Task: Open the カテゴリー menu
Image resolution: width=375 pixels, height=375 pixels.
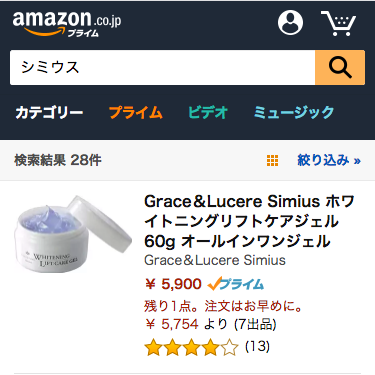Action: click(49, 112)
